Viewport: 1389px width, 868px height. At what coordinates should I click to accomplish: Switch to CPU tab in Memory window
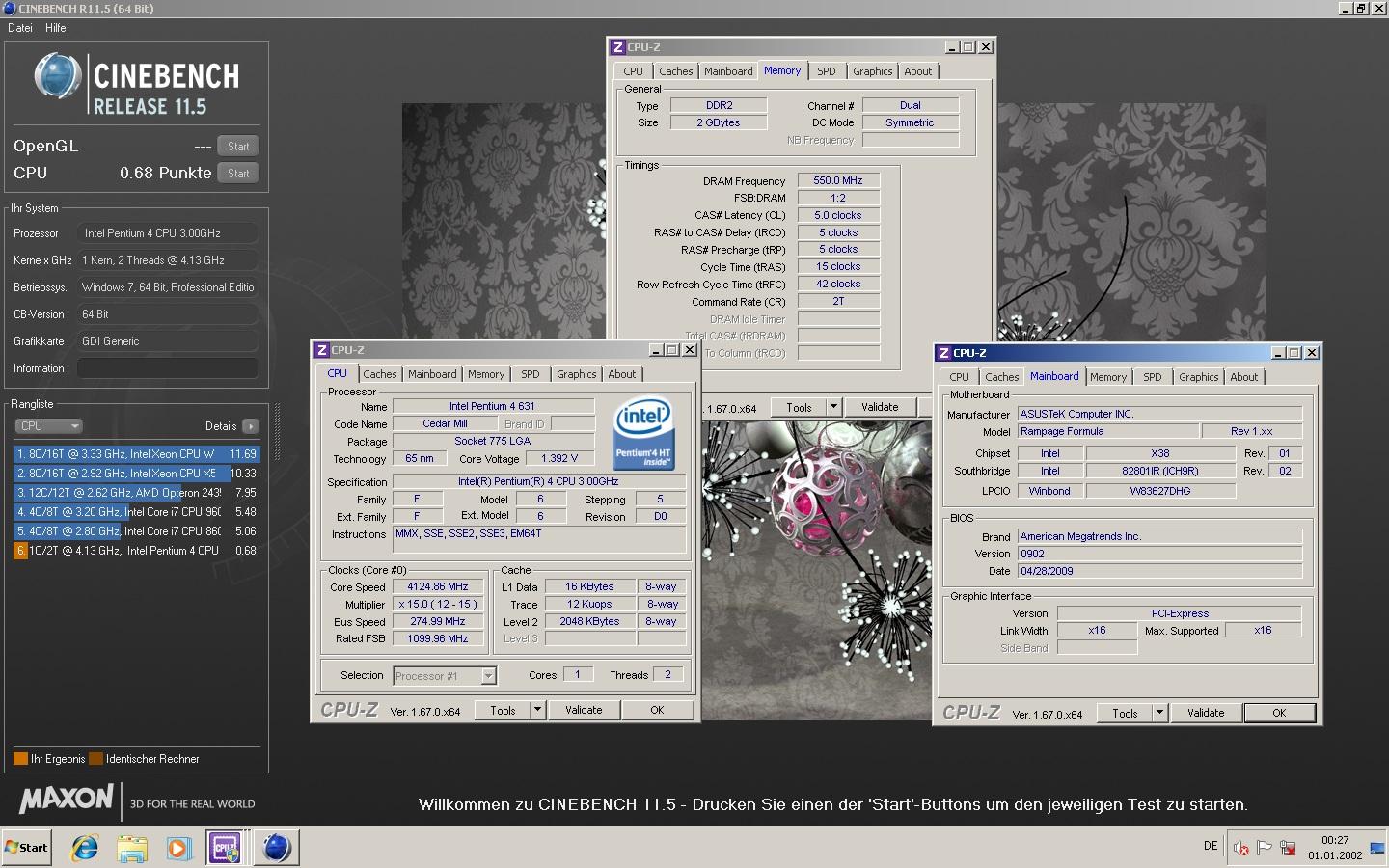[633, 71]
